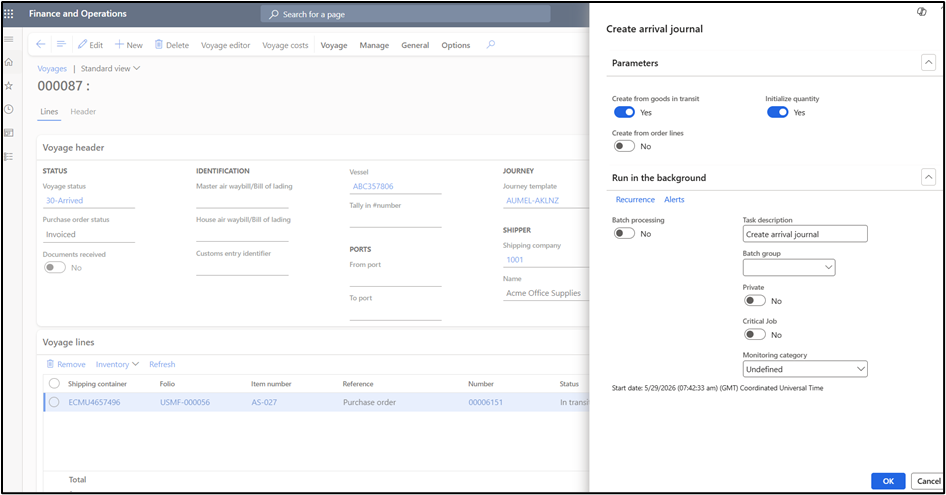Click the Customs entry identifier field
This screenshot has width=946, height=495.
pos(242,268)
